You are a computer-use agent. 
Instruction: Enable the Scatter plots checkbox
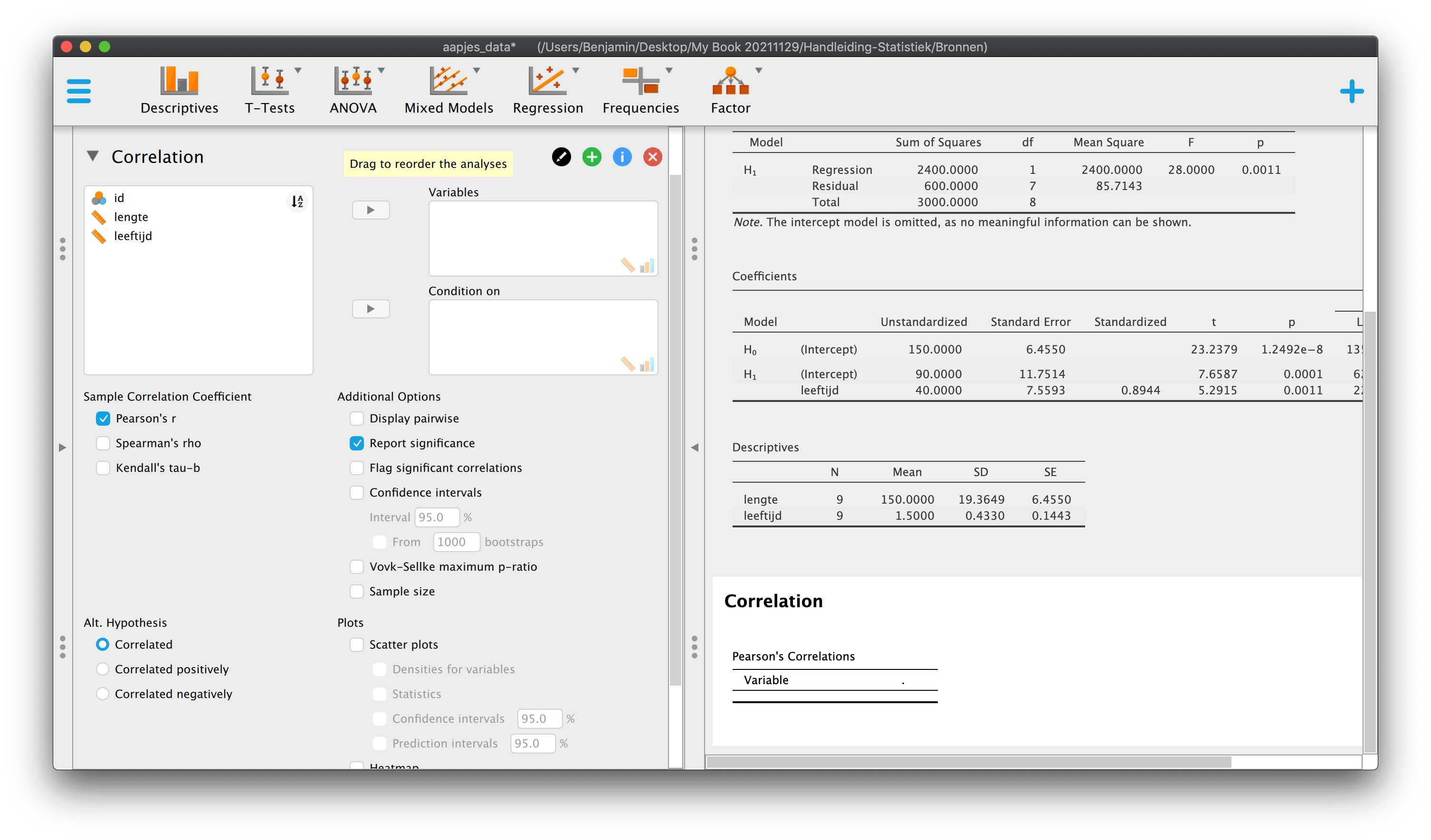tap(357, 645)
